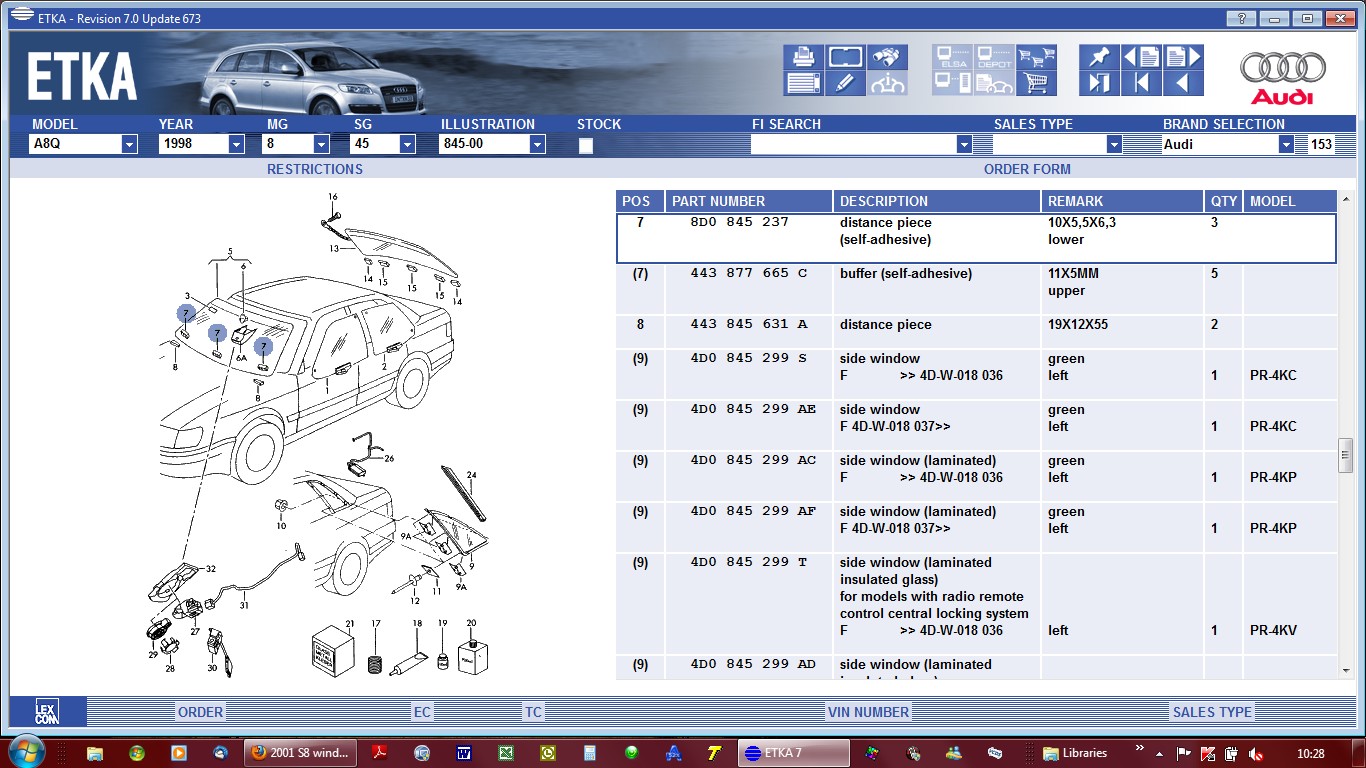Click the PART NUMBER column header
1366x768 pixels.
[x=749, y=201]
